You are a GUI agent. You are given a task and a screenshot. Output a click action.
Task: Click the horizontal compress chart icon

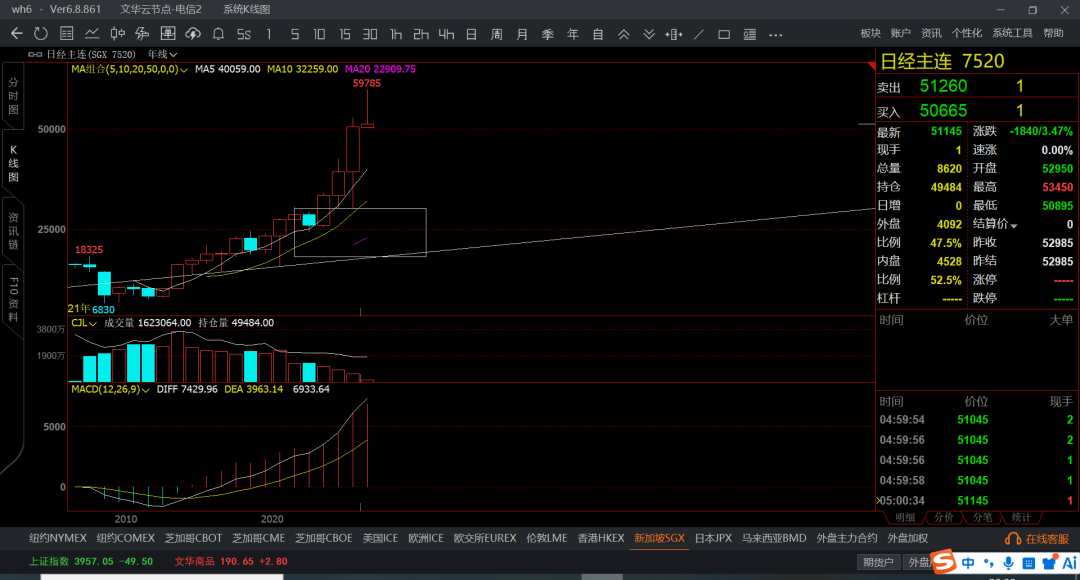(674, 34)
